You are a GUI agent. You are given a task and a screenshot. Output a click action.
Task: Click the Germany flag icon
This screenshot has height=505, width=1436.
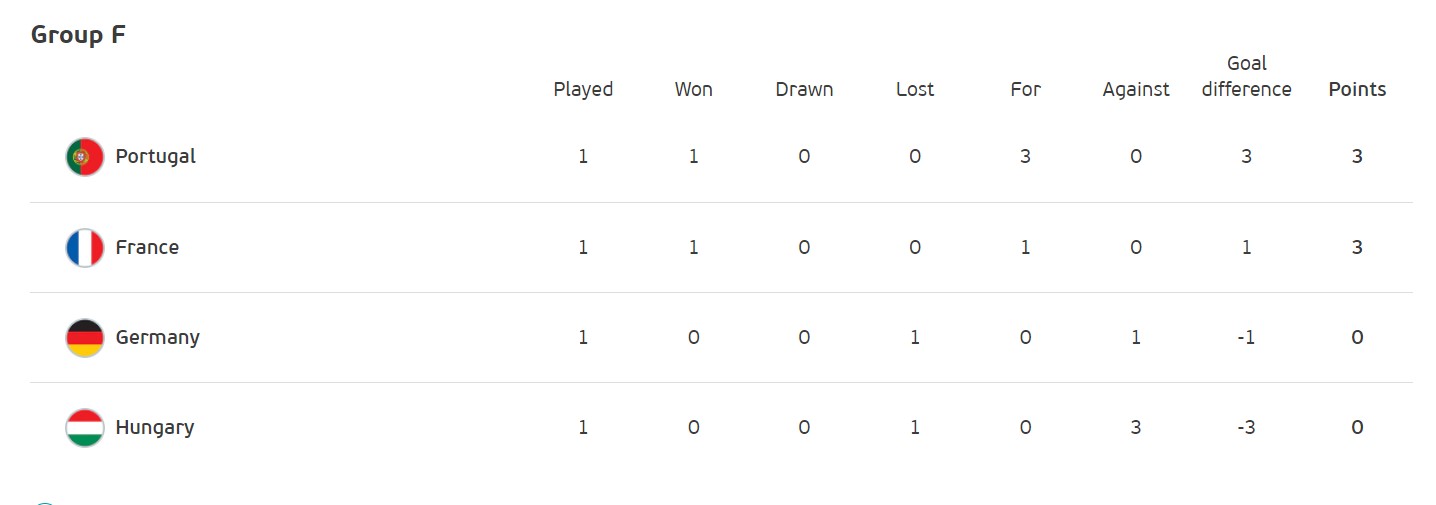(85, 338)
